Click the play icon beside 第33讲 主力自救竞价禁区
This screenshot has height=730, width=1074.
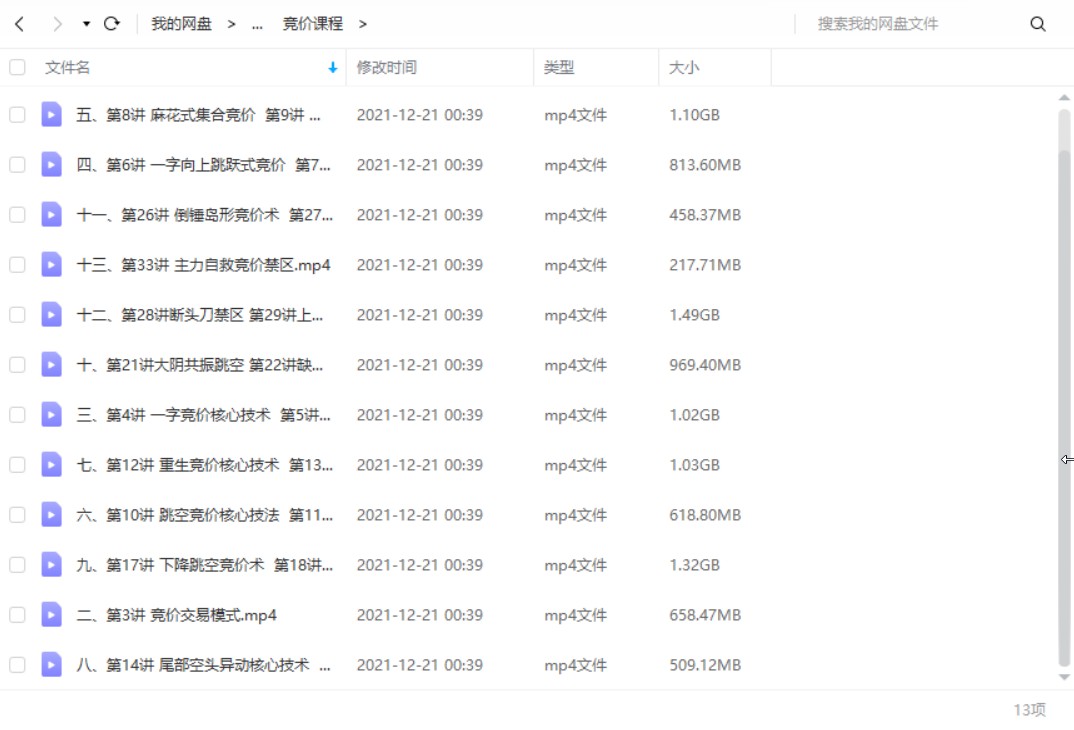(x=51, y=264)
